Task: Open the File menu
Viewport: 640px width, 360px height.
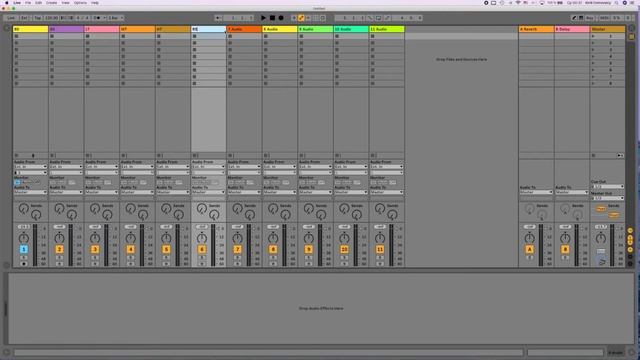Action: tap(28, 3)
